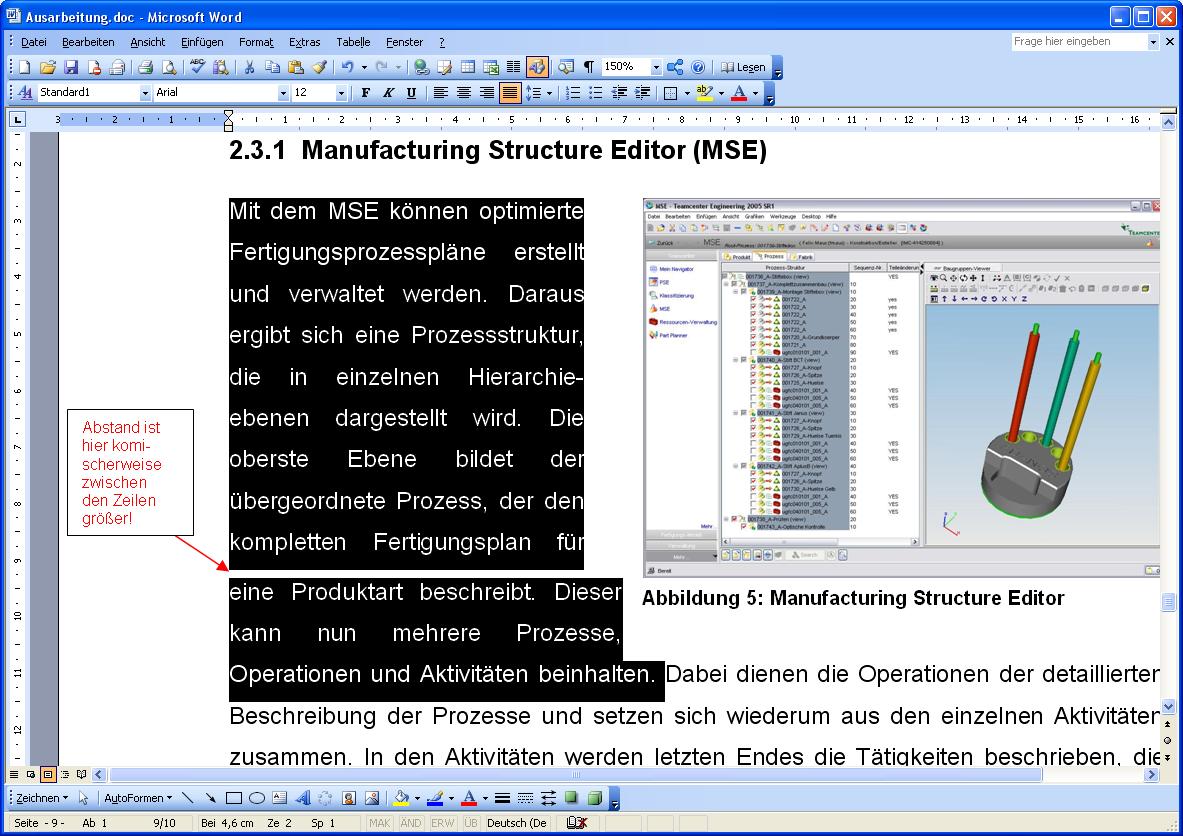1183x836 pixels.
Task: Open the Datei menu
Action: [34, 42]
